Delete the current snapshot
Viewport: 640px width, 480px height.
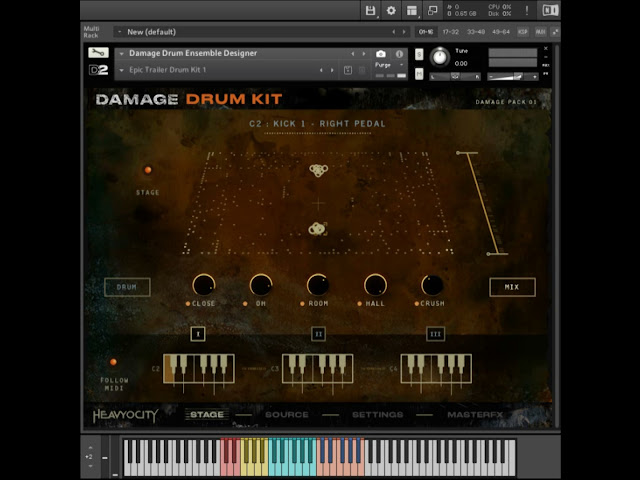coord(362,70)
